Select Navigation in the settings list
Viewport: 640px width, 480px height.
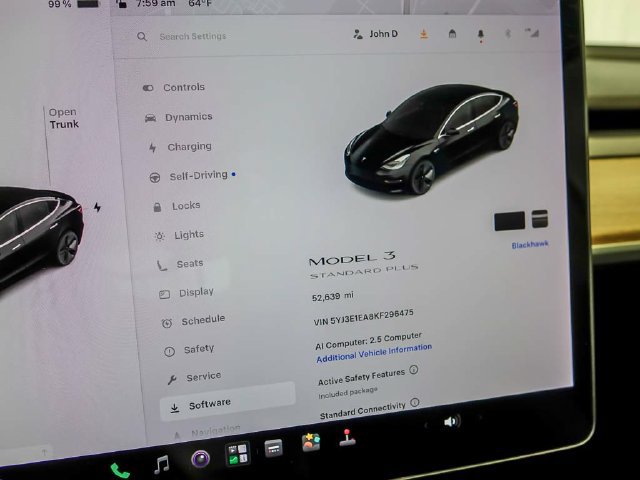207,431
